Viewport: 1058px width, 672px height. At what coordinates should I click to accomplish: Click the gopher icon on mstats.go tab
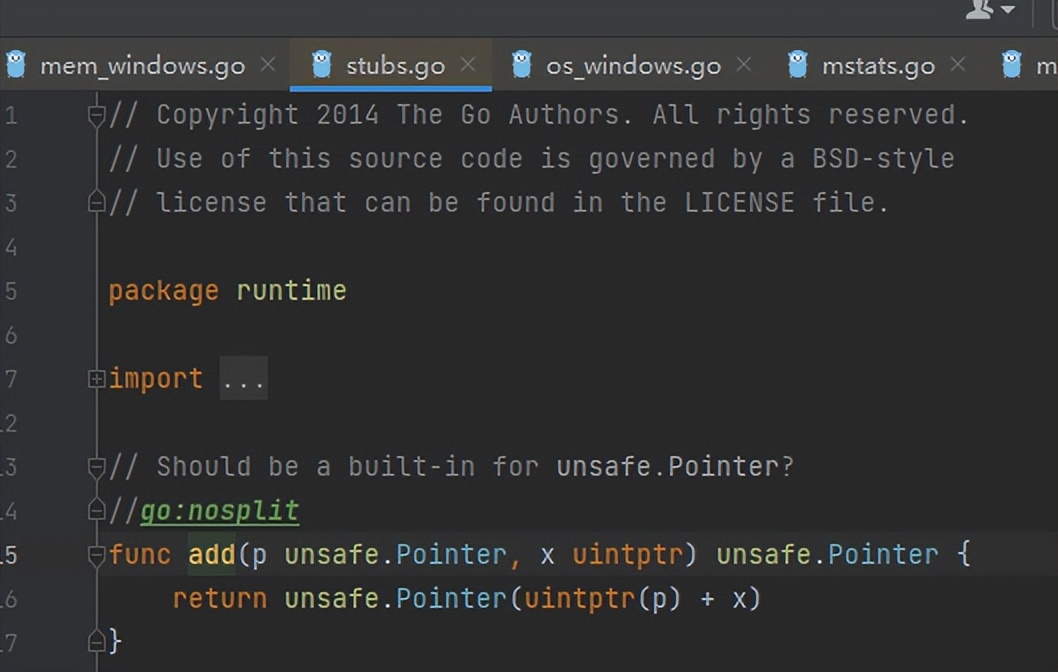pos(798,65)
